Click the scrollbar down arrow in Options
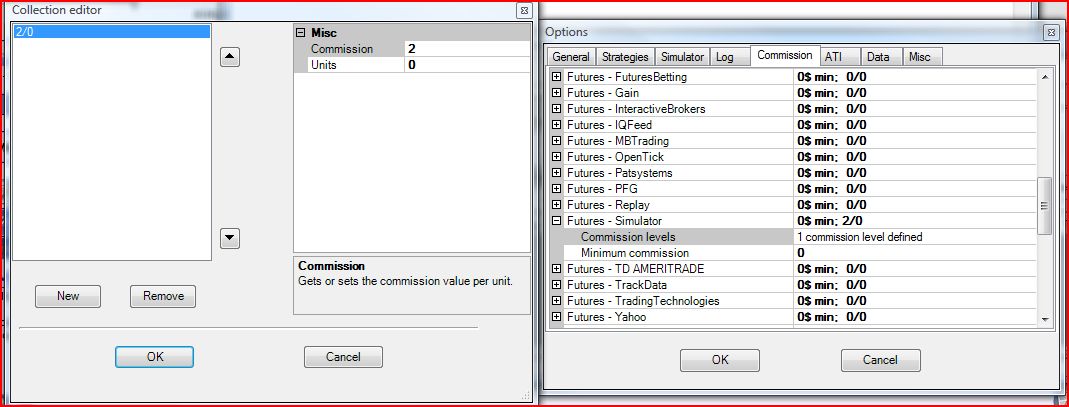Viewport: 1069px width, 407px height. [x=1045, y=318]
